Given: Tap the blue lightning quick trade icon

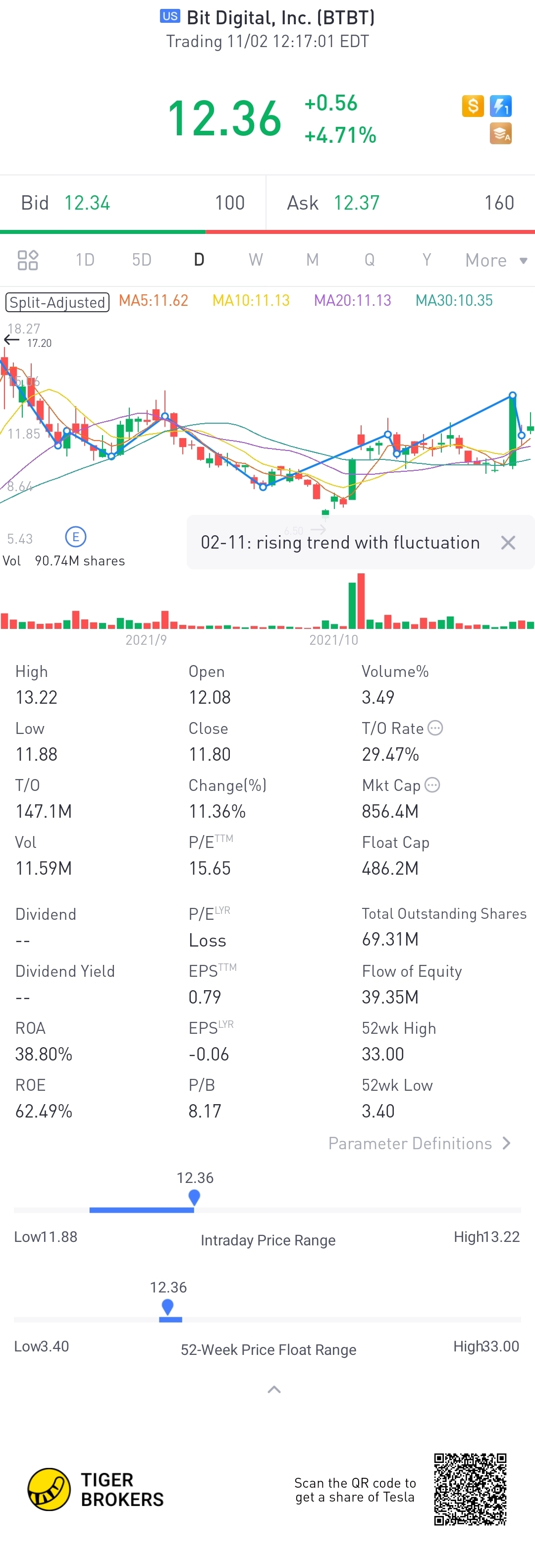Looking at the screenshot, I should coord(500,106).
